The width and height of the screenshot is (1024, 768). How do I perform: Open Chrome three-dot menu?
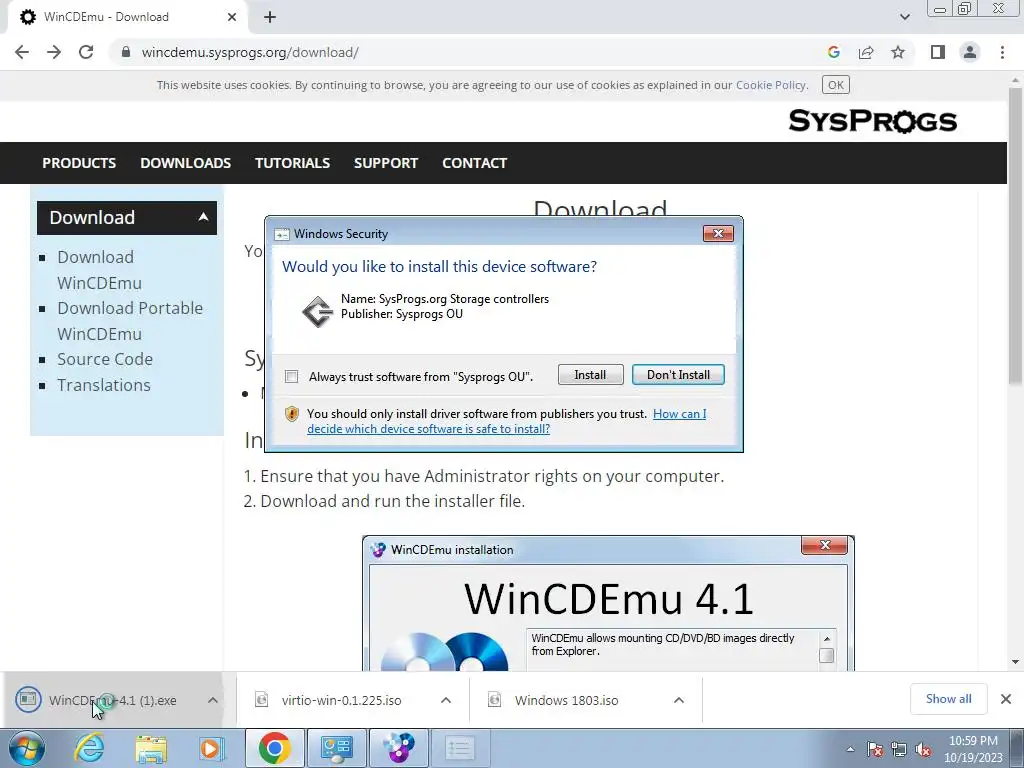pyautogui.click(x=1002, y=52)
